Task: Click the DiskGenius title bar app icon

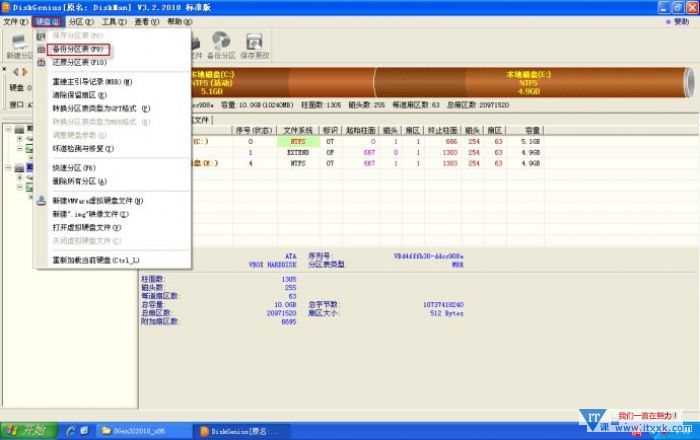Action: click(x=6, y=7)
